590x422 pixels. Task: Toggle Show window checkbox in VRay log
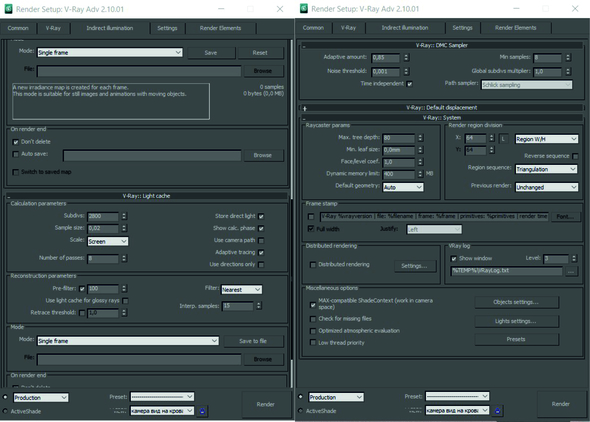point(453,258)
